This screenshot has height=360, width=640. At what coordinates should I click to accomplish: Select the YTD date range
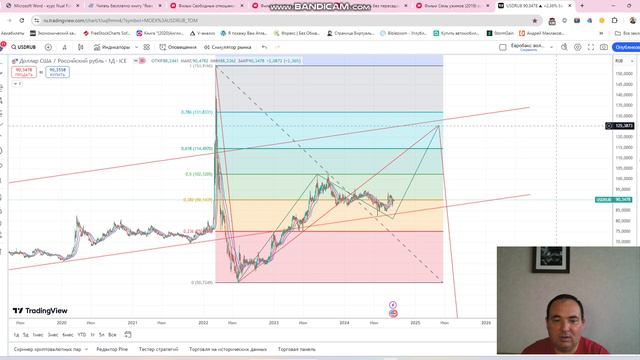(x=82, y=335)
